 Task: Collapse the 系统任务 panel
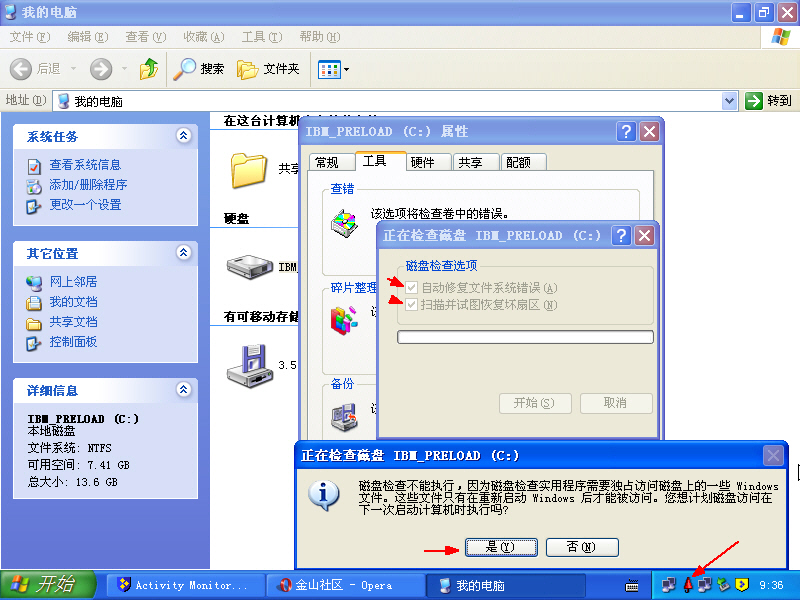[183, 136]
